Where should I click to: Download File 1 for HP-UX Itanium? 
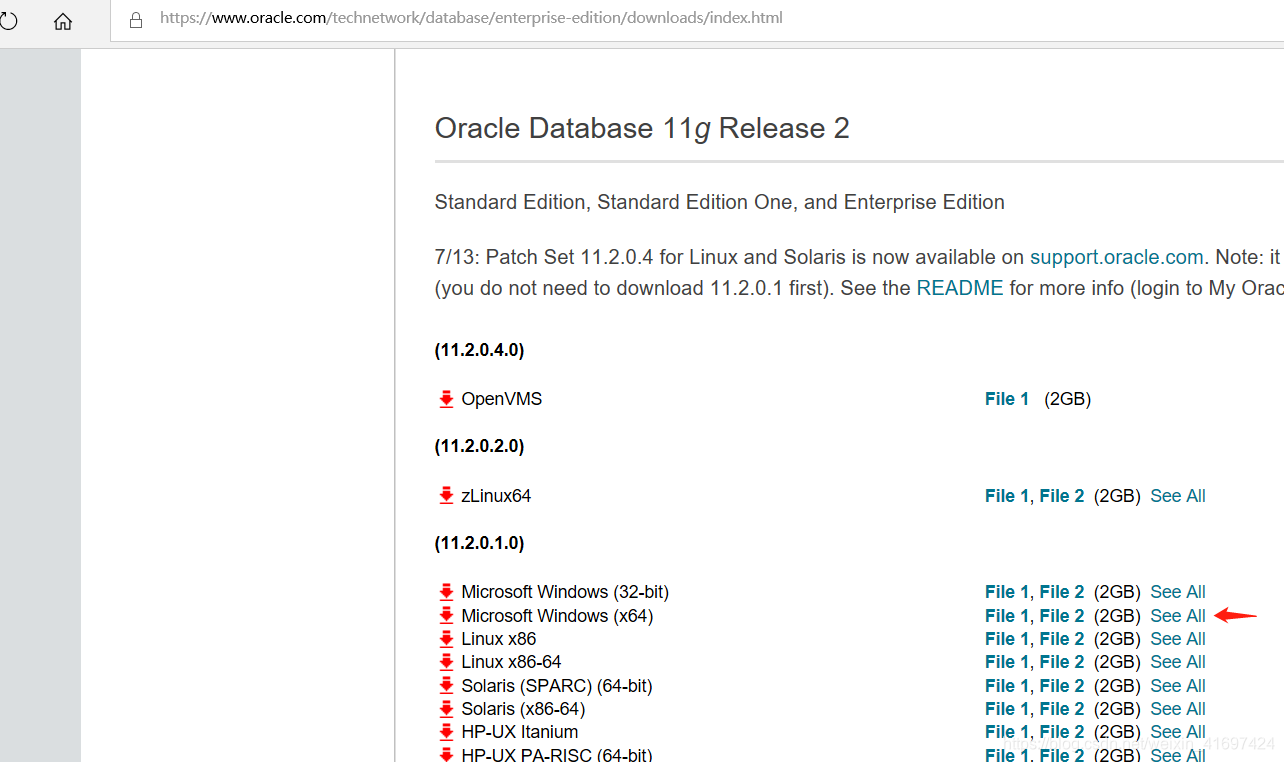pos(1007,732)
